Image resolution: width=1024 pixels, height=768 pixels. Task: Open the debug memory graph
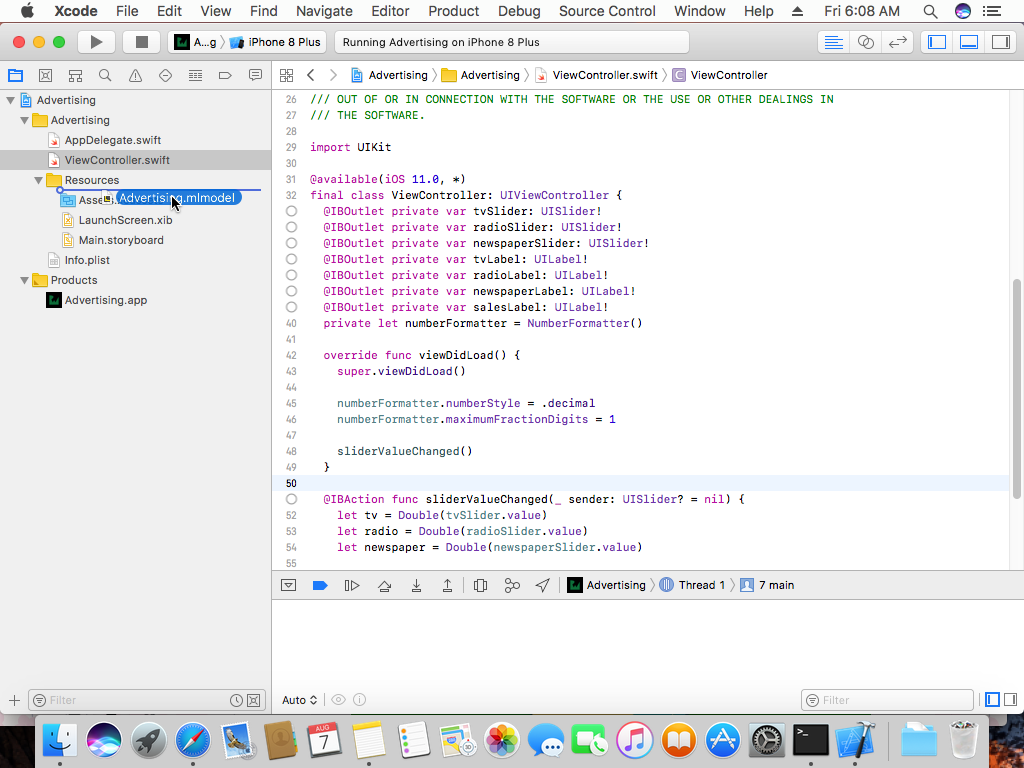coord(512,585)
